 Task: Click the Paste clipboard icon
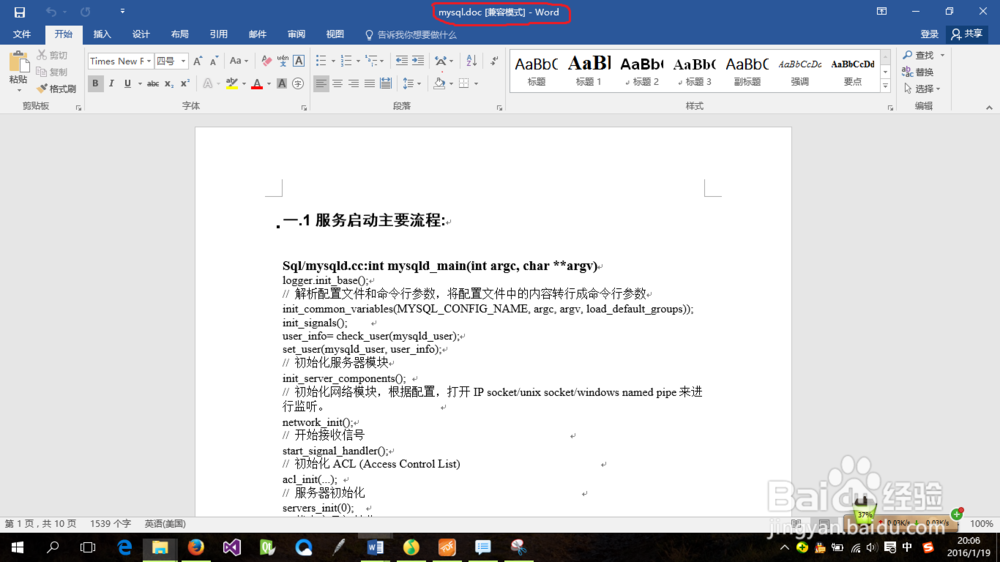(x=18, y=63)
